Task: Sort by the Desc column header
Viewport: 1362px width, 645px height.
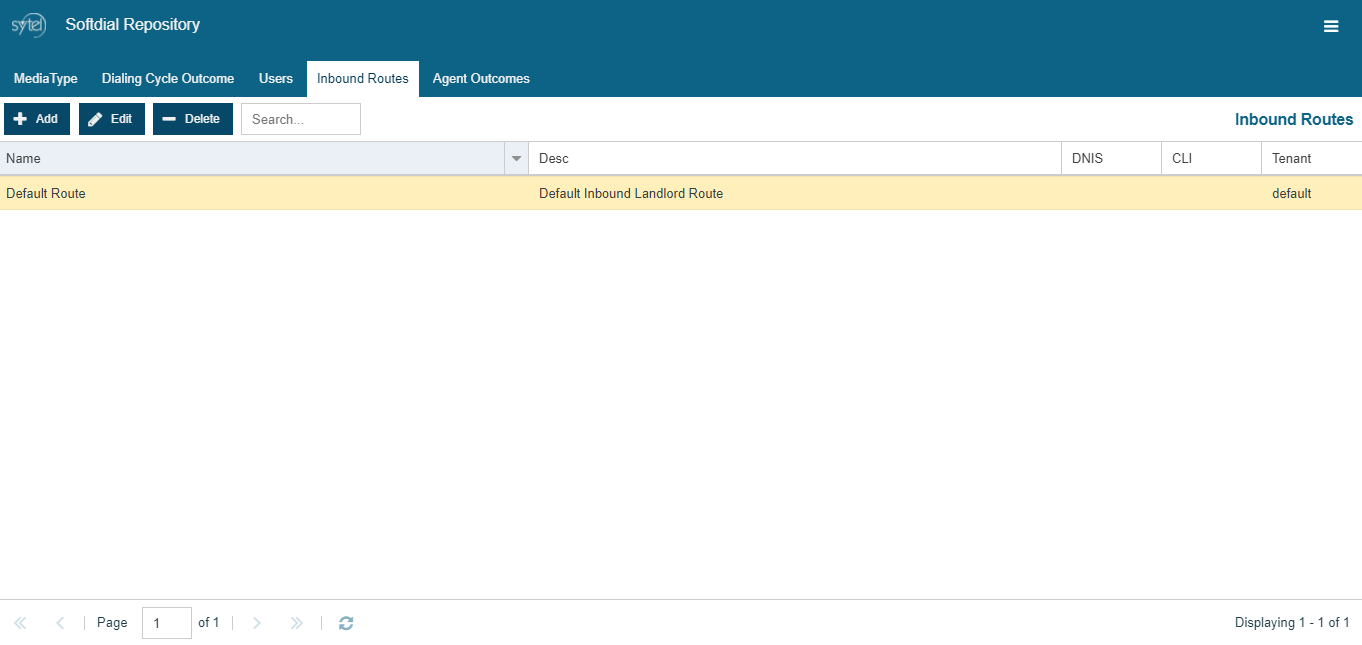Action: tap(795, 158)
